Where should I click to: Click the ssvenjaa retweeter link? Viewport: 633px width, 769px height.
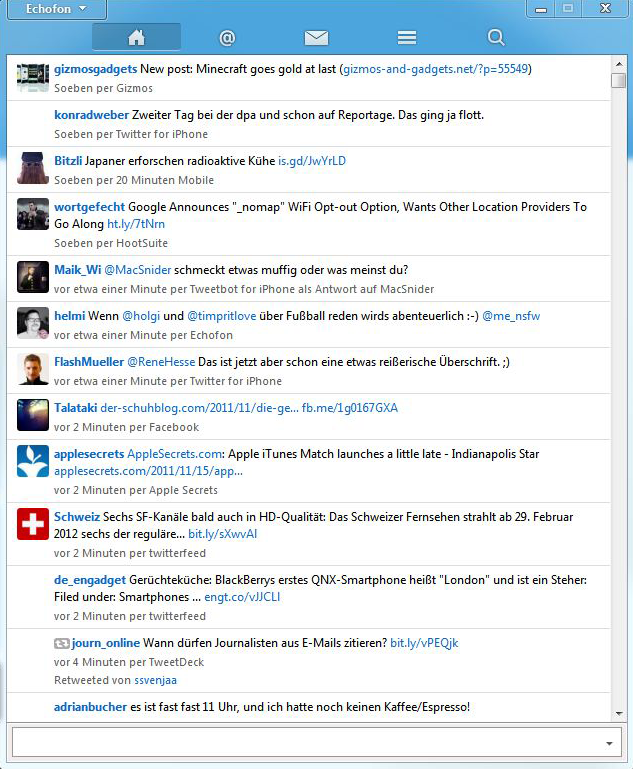pyautogui.click(x=158, y=680)
